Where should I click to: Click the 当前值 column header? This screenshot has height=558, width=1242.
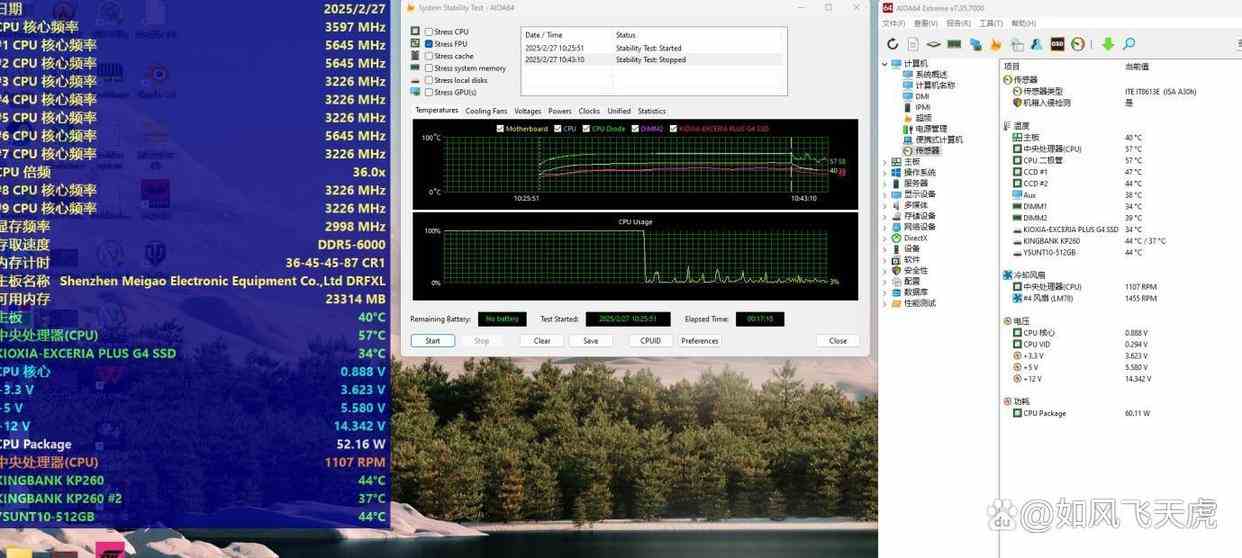[x=1137, y=65]
